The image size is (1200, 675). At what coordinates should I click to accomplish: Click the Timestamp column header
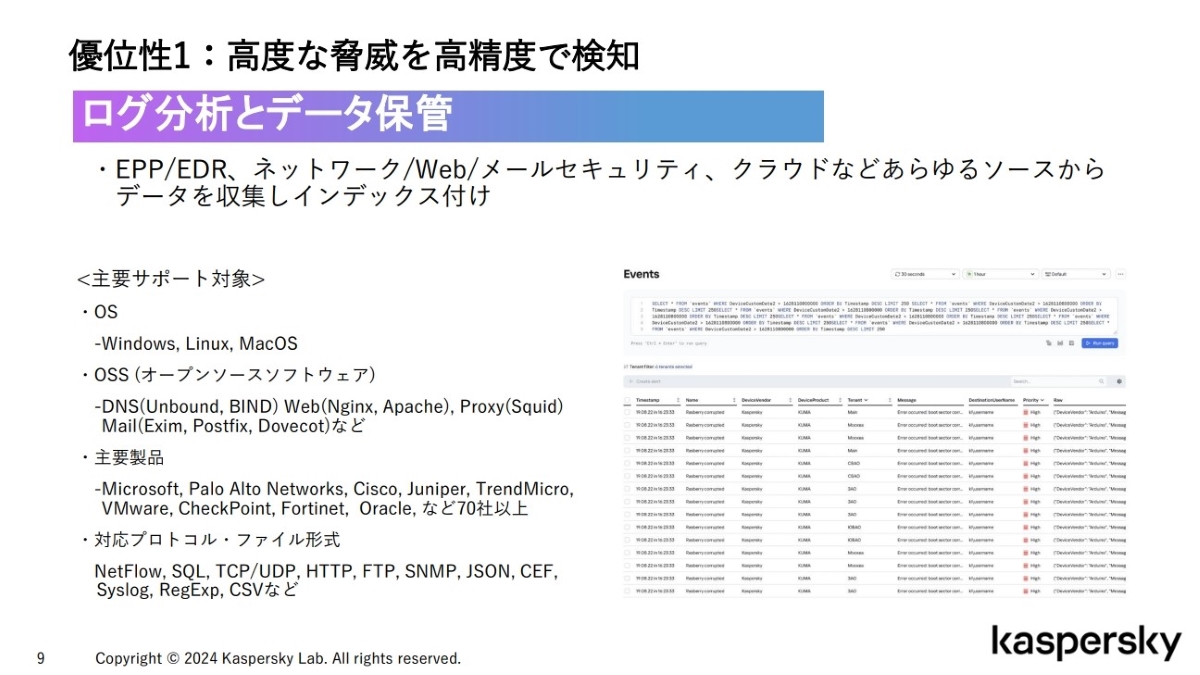[648, 400]
